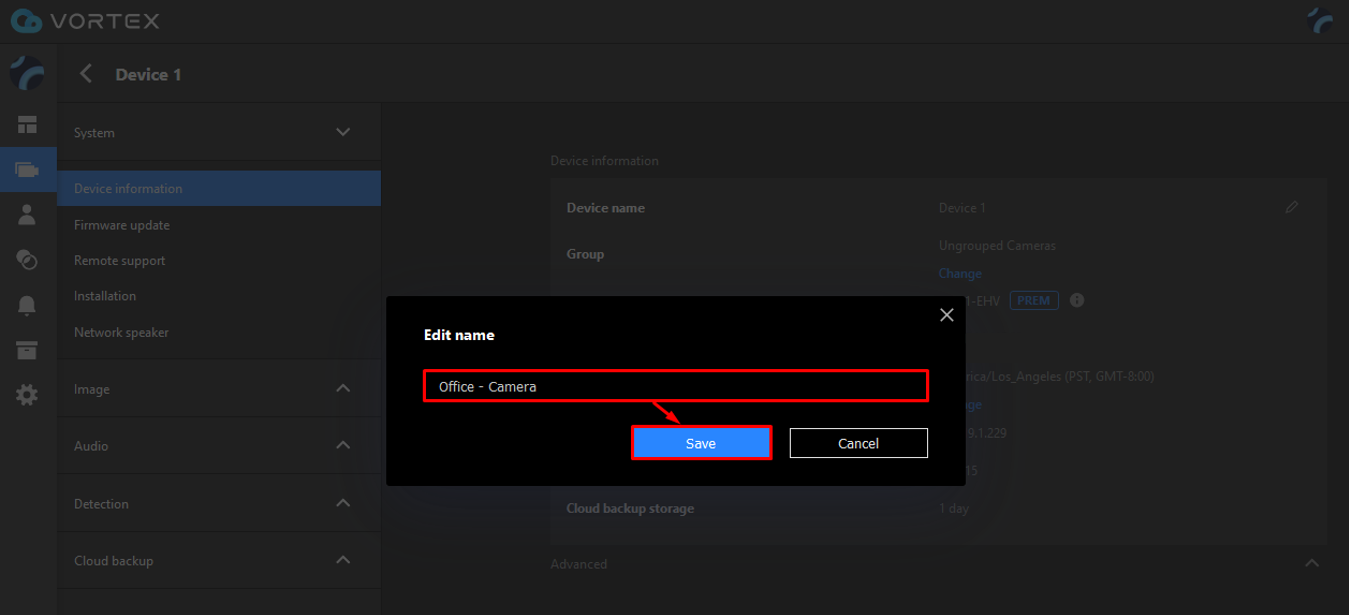This screenshot has width=1349, height=615.
Task: Click the pencil edit icon for Device name
Action: 1292,208
